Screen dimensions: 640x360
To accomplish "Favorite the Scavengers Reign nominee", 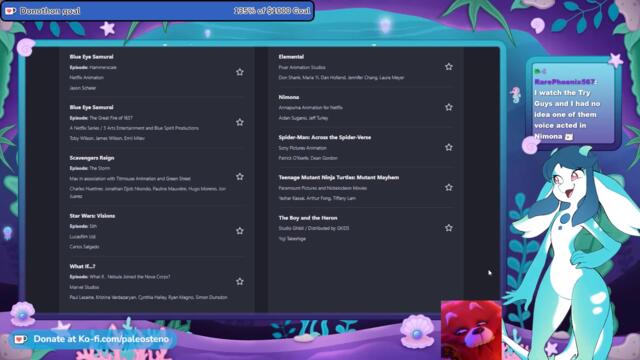I will [240, 176].
